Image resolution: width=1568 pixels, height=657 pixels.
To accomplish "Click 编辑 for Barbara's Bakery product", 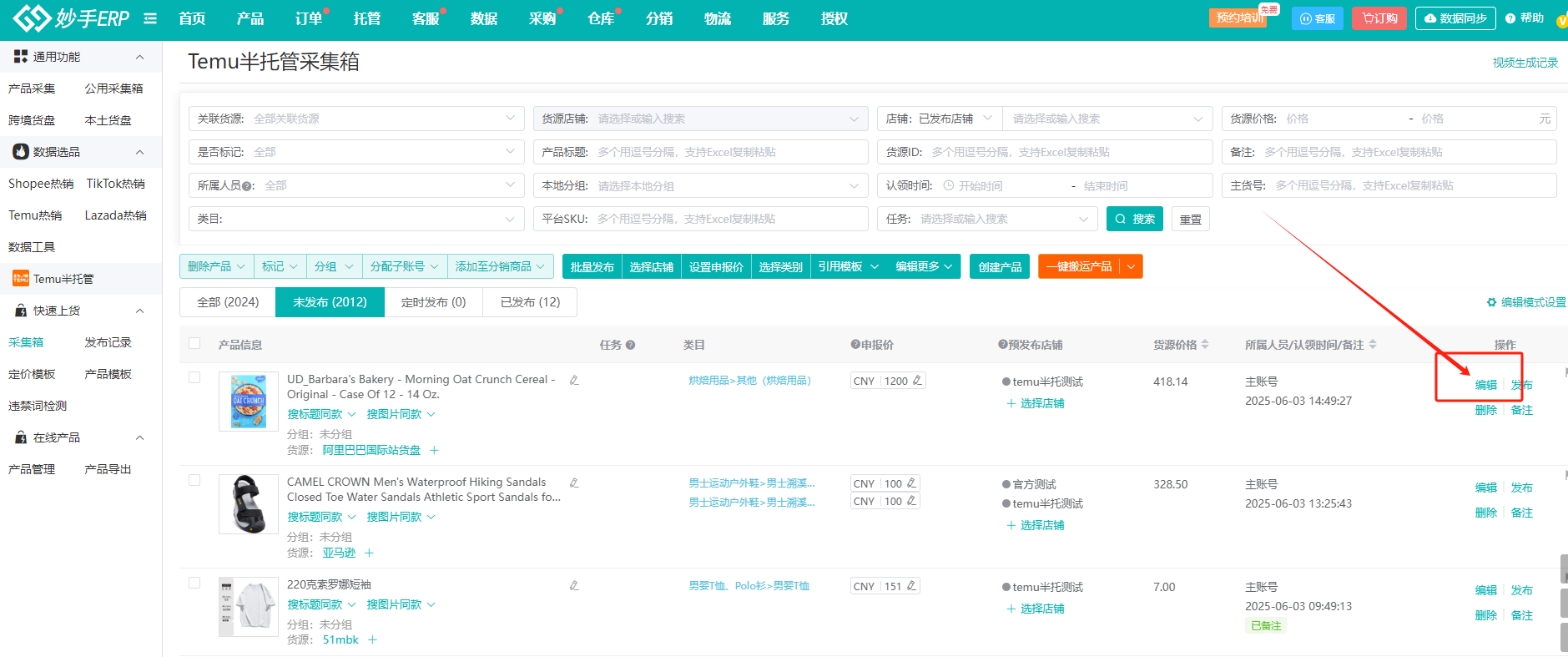I will 1486,385.
